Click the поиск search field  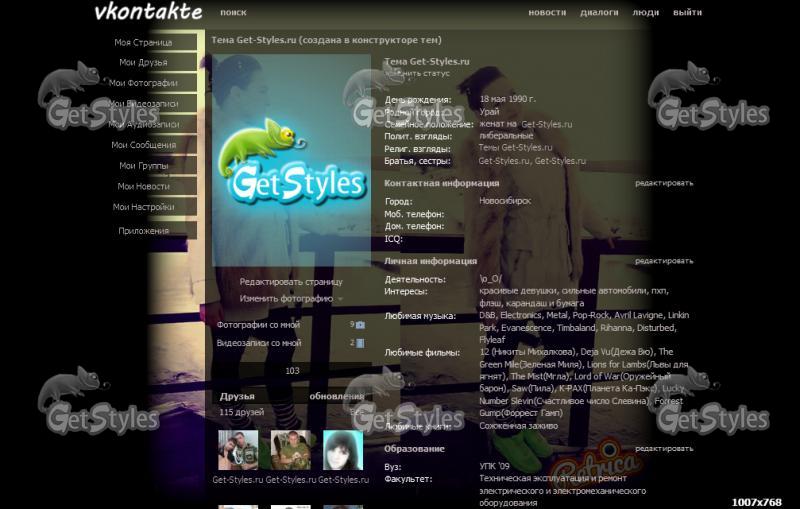click(x=233, y=12)
